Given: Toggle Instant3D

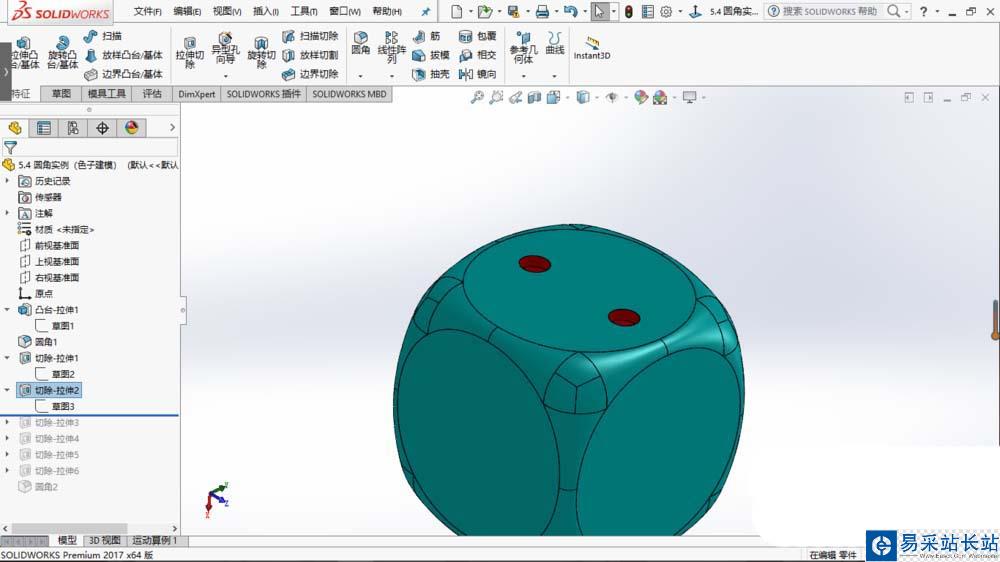Looking at the screenshot, I should [x=592, y=48].
